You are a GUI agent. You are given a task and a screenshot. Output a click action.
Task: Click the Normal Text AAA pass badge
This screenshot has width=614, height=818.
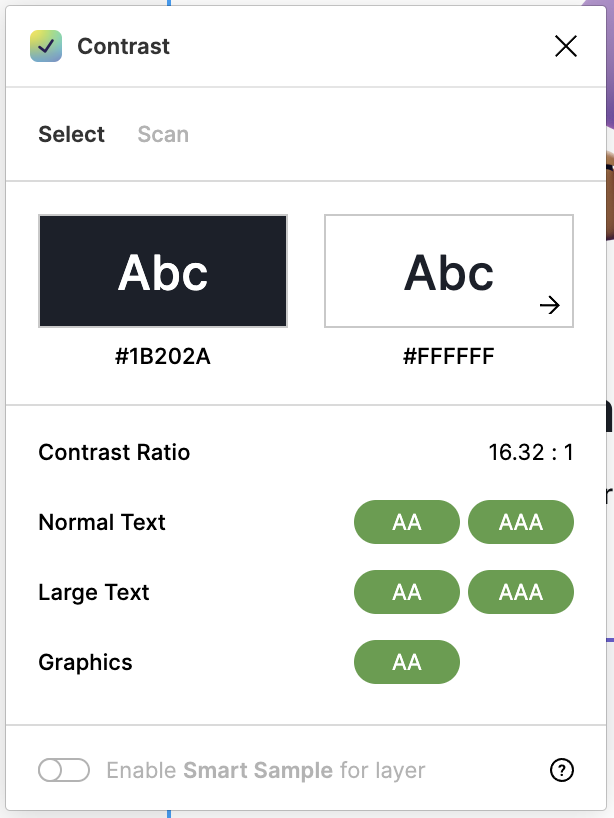521,522
